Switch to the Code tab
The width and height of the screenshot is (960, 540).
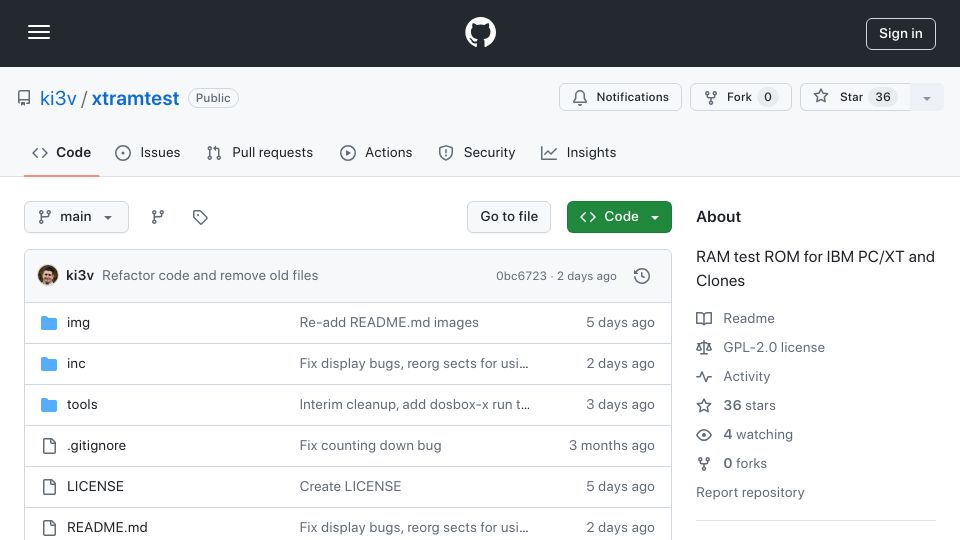62,152
